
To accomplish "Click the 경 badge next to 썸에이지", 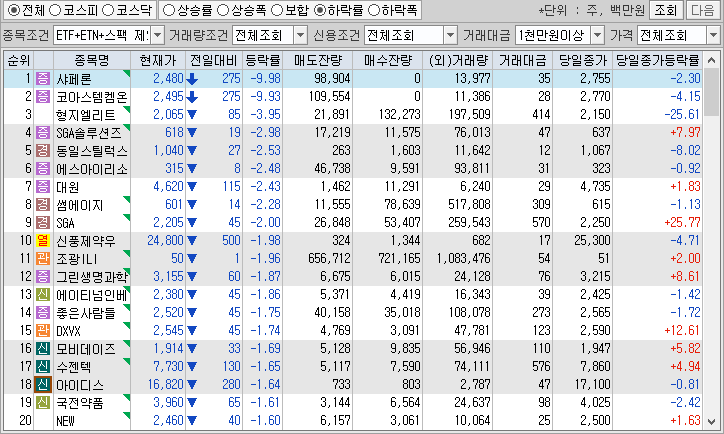I will 43,205.
